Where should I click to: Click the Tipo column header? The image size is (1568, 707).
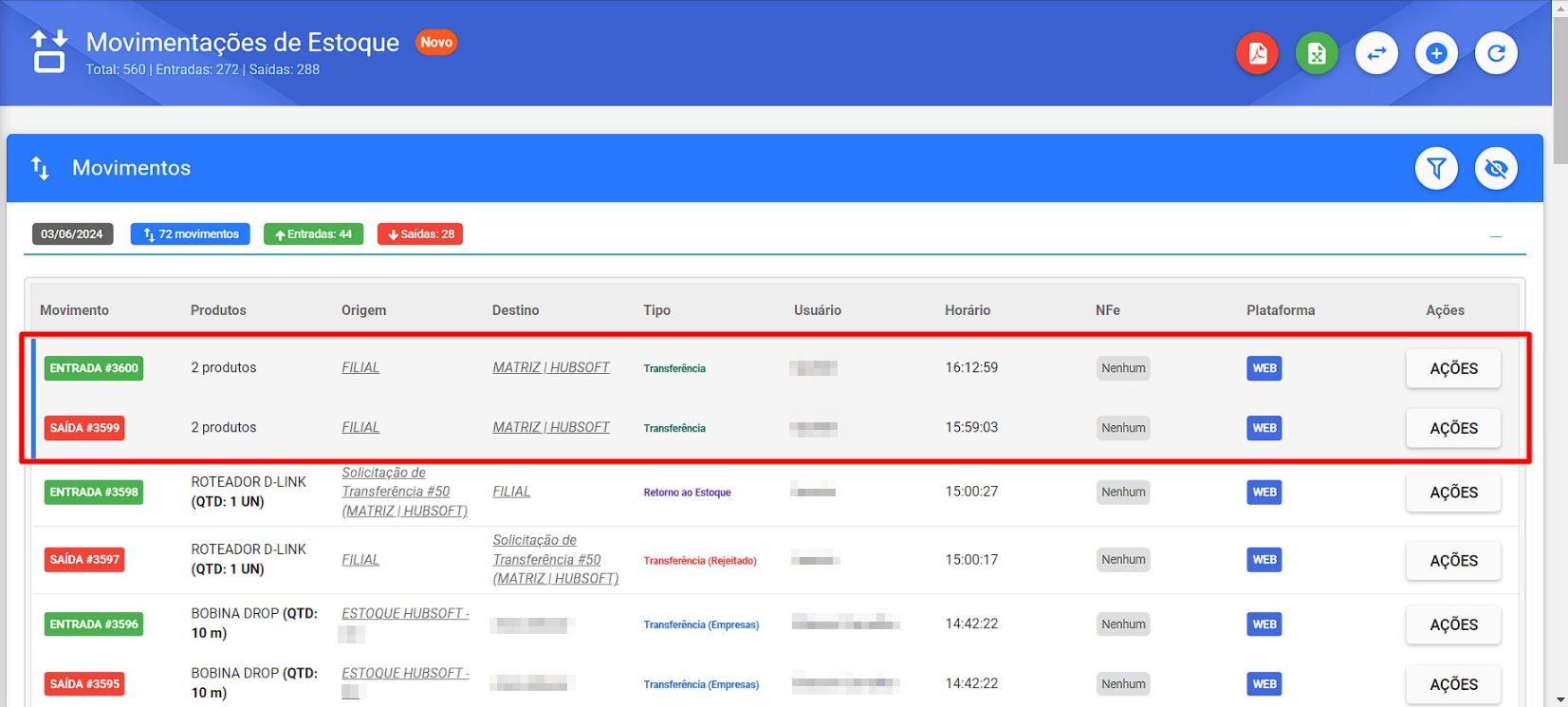pos(656,310)
